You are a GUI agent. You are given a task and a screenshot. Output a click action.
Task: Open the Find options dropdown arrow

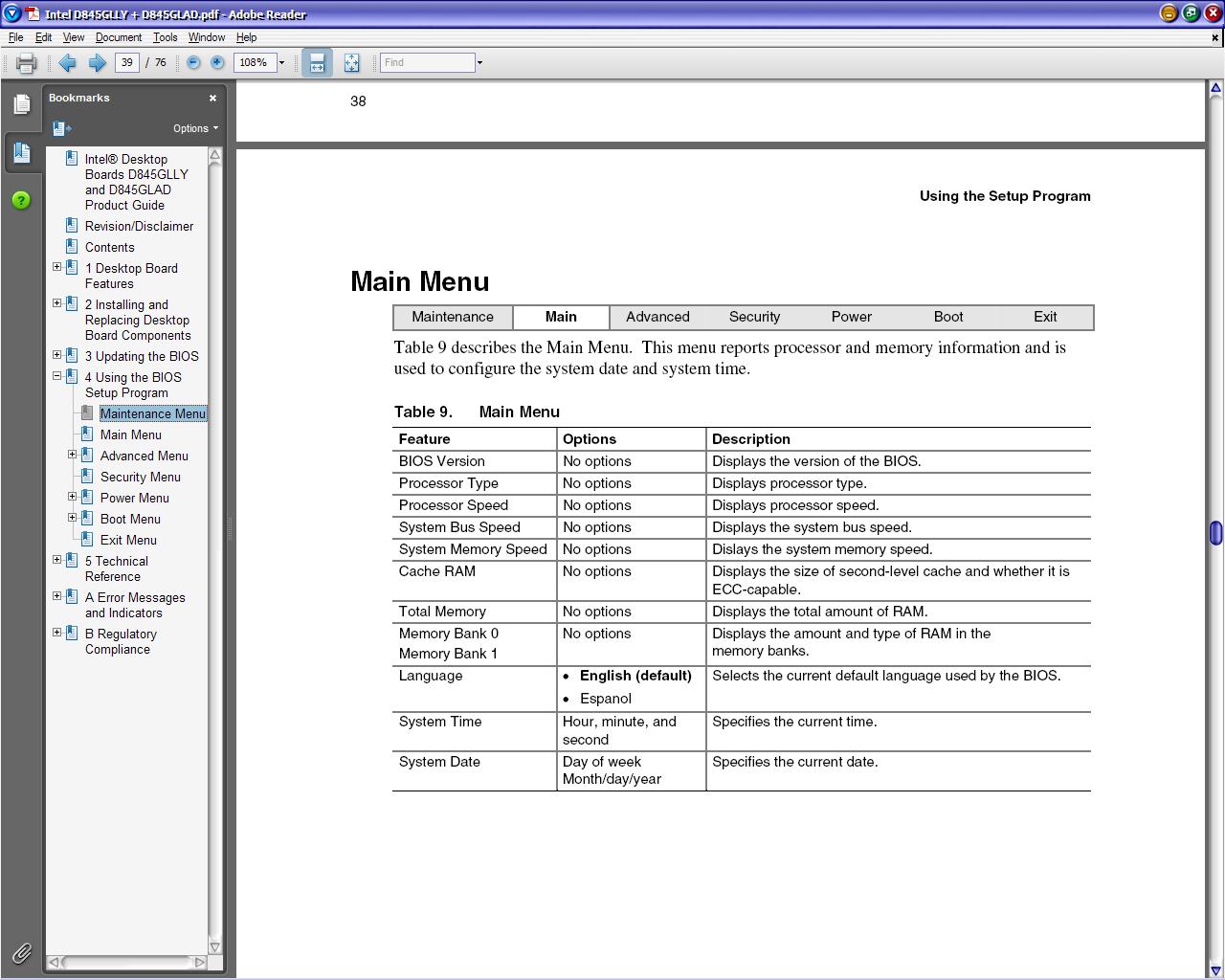pos(479,63)
